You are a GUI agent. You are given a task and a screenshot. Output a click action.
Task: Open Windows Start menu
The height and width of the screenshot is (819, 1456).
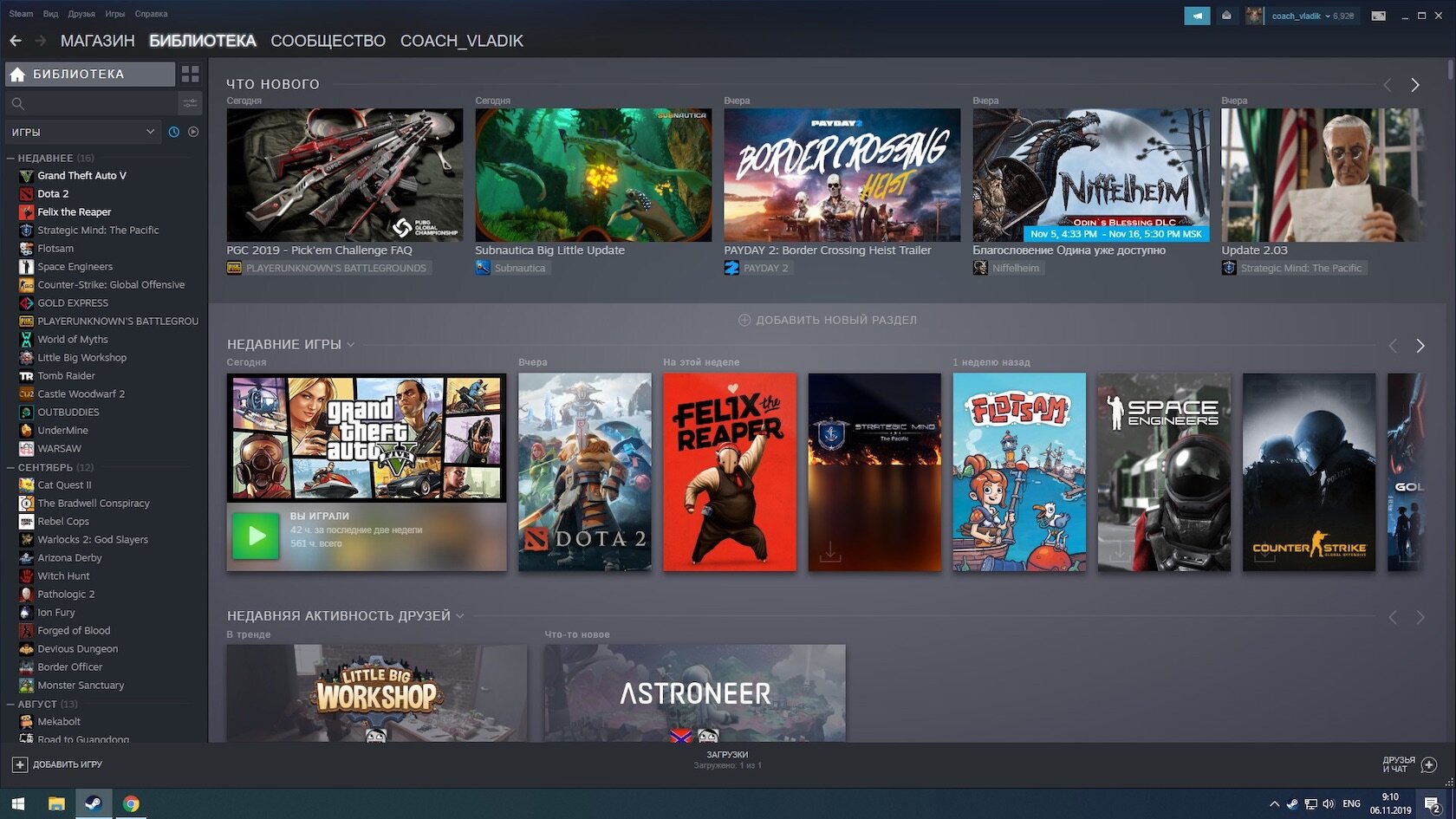tap(18, 803)
